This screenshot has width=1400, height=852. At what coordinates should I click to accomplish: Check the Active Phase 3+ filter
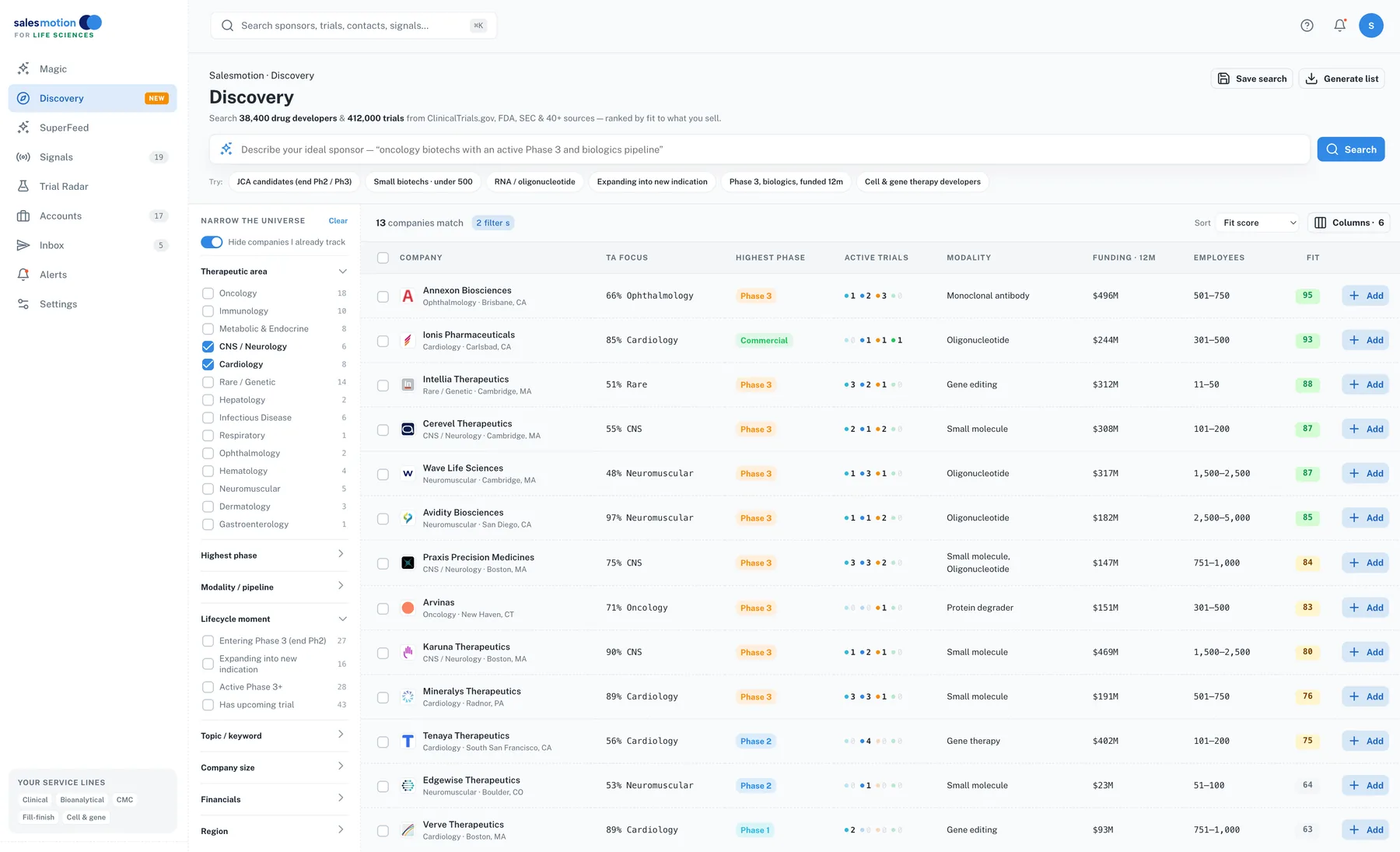[x=208, y=687]
